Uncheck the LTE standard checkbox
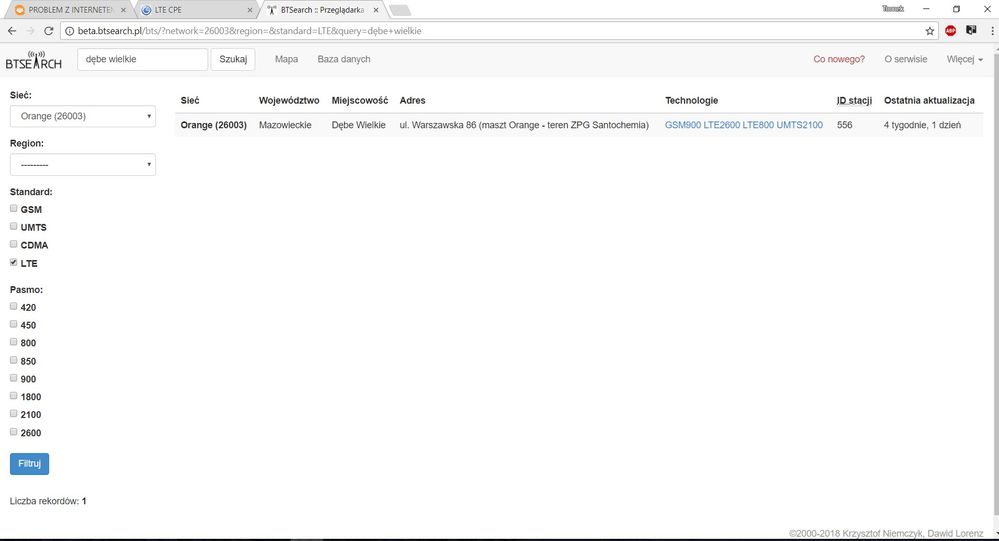 click(14, 263)
